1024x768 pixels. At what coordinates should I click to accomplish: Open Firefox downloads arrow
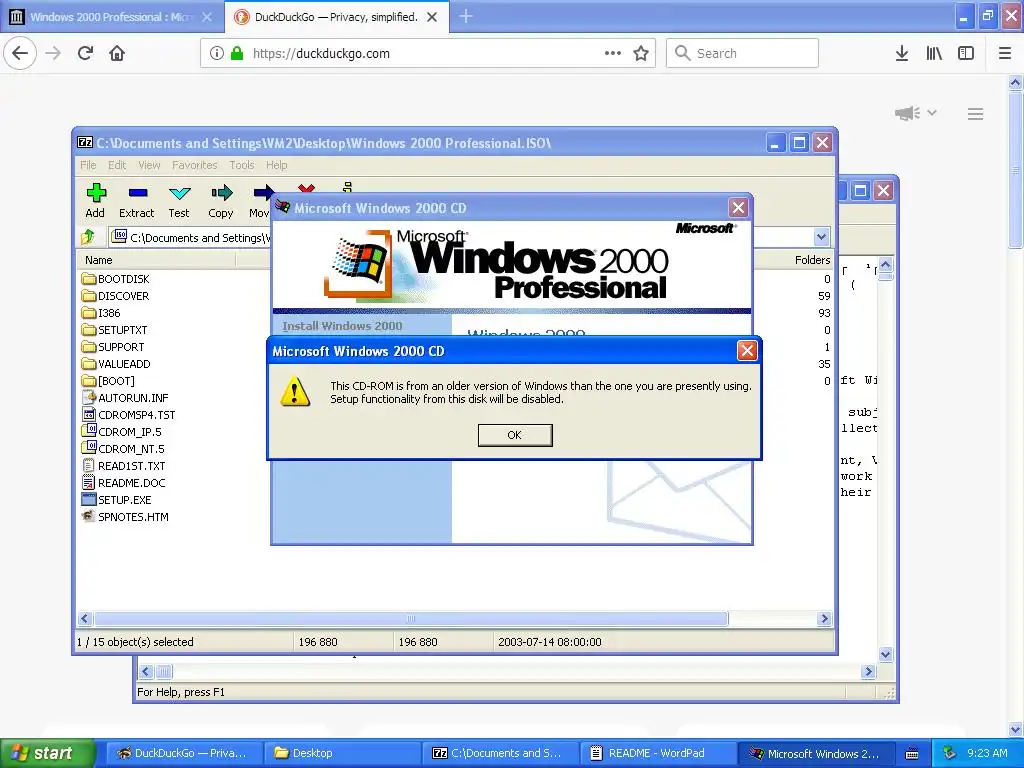coord(902,53)
